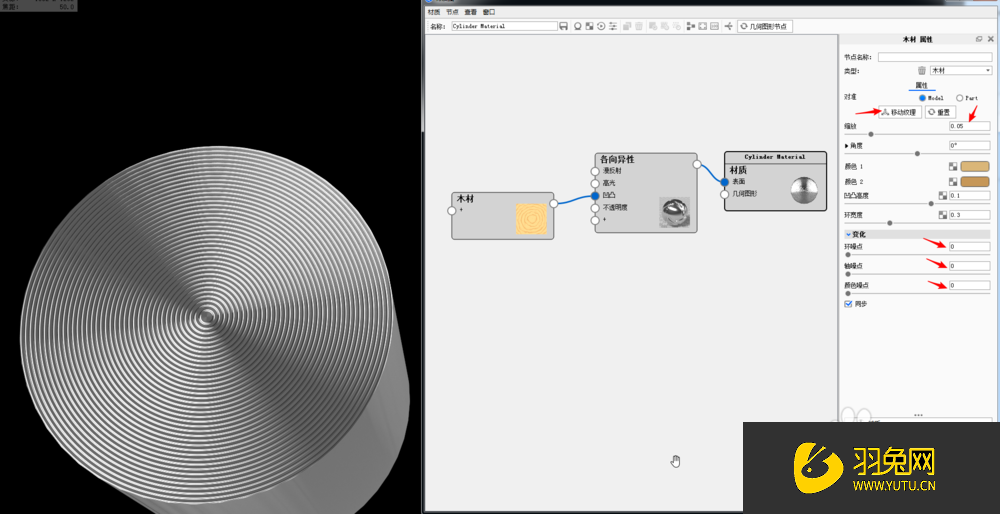This screenshot has height=514, width=1000.
Task: Select the Part radio button
Action: click(959, 98)
